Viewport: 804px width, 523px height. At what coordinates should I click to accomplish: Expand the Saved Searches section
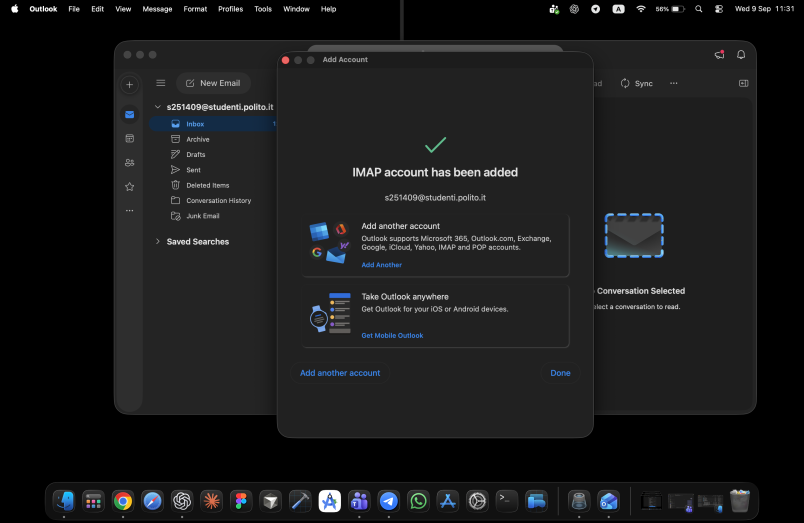pos(158,242)
